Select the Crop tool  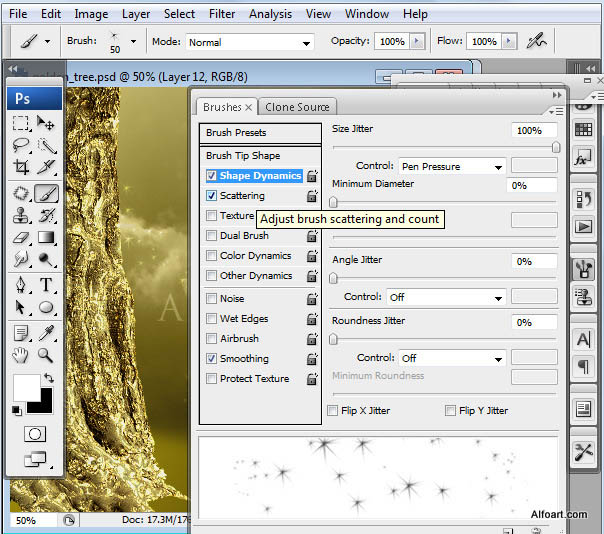coord(21,169)
